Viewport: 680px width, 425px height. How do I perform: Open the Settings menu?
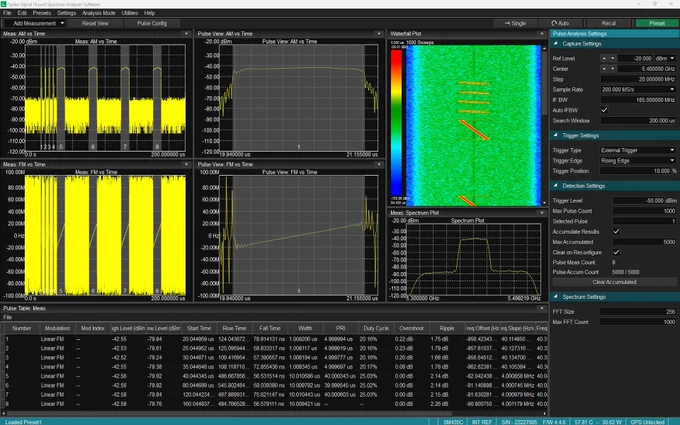coord(66,13)
